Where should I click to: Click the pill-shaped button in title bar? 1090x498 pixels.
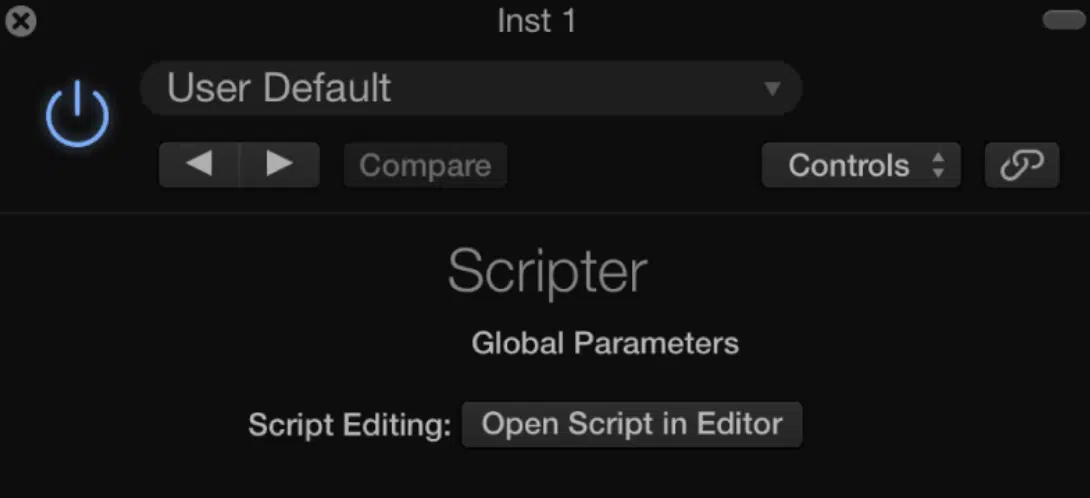click(x=1064, y=20)
